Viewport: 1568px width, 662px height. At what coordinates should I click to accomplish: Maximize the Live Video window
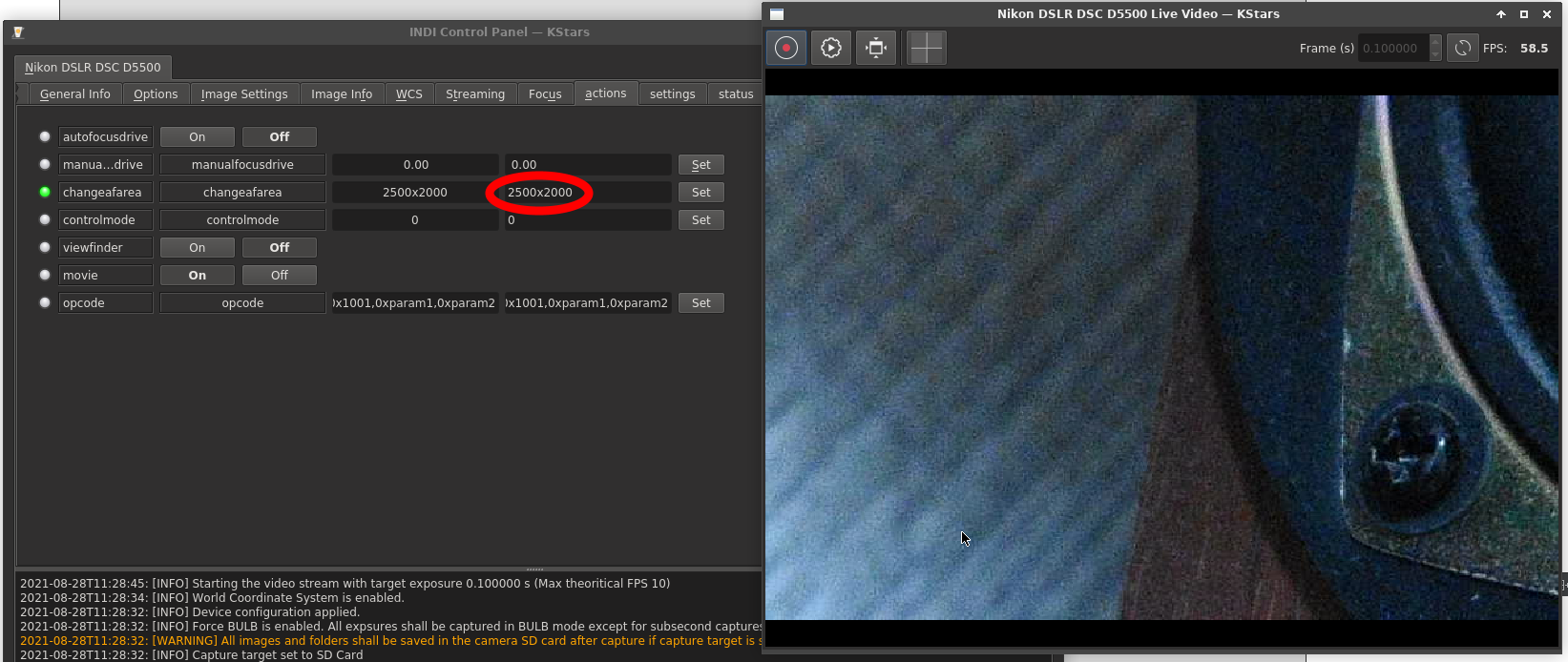[1524, 14]
